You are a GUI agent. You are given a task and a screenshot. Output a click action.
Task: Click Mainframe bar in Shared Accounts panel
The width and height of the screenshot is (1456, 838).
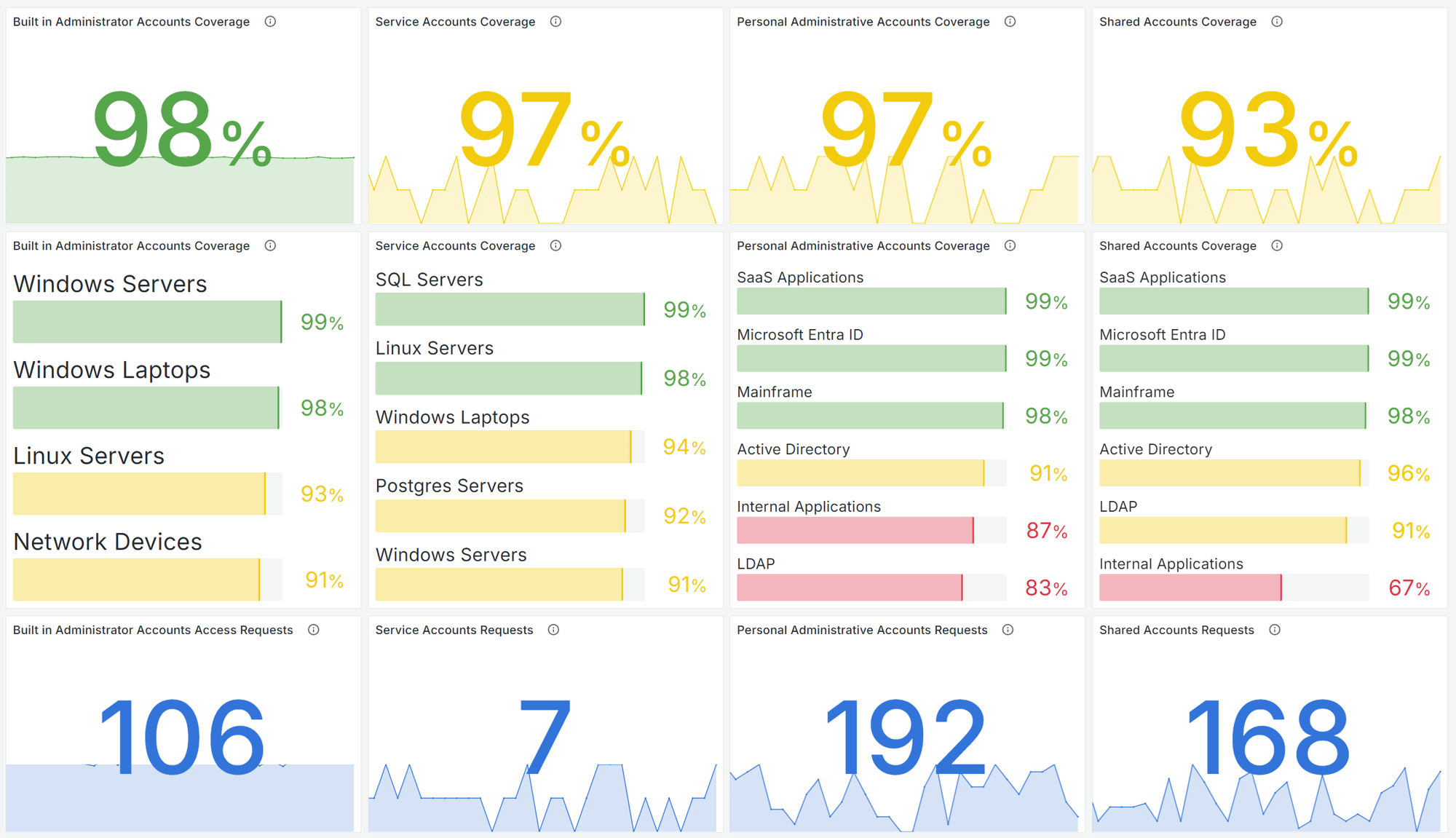(1234, 416)
